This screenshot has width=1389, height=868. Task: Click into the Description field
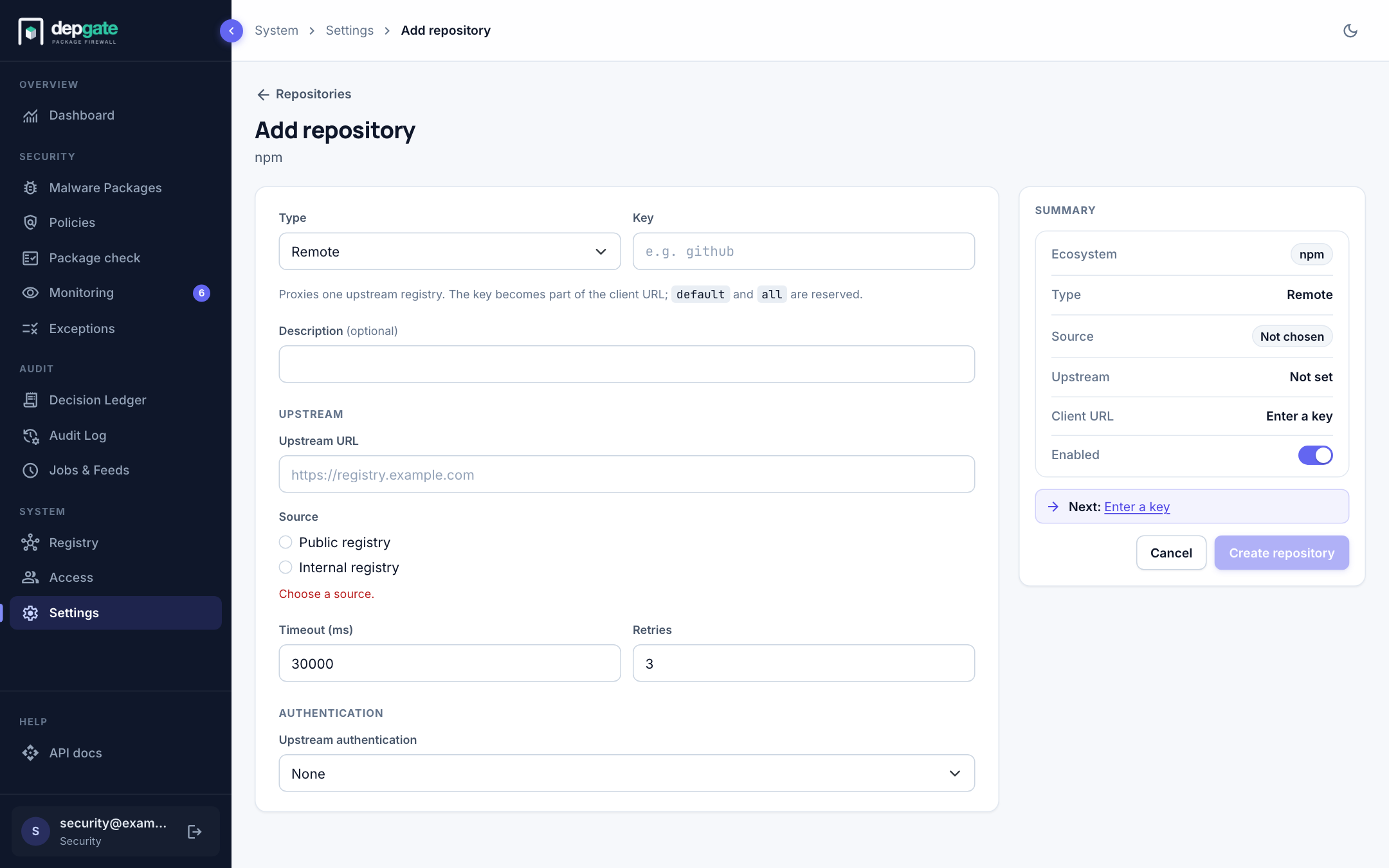coord(626,364)
